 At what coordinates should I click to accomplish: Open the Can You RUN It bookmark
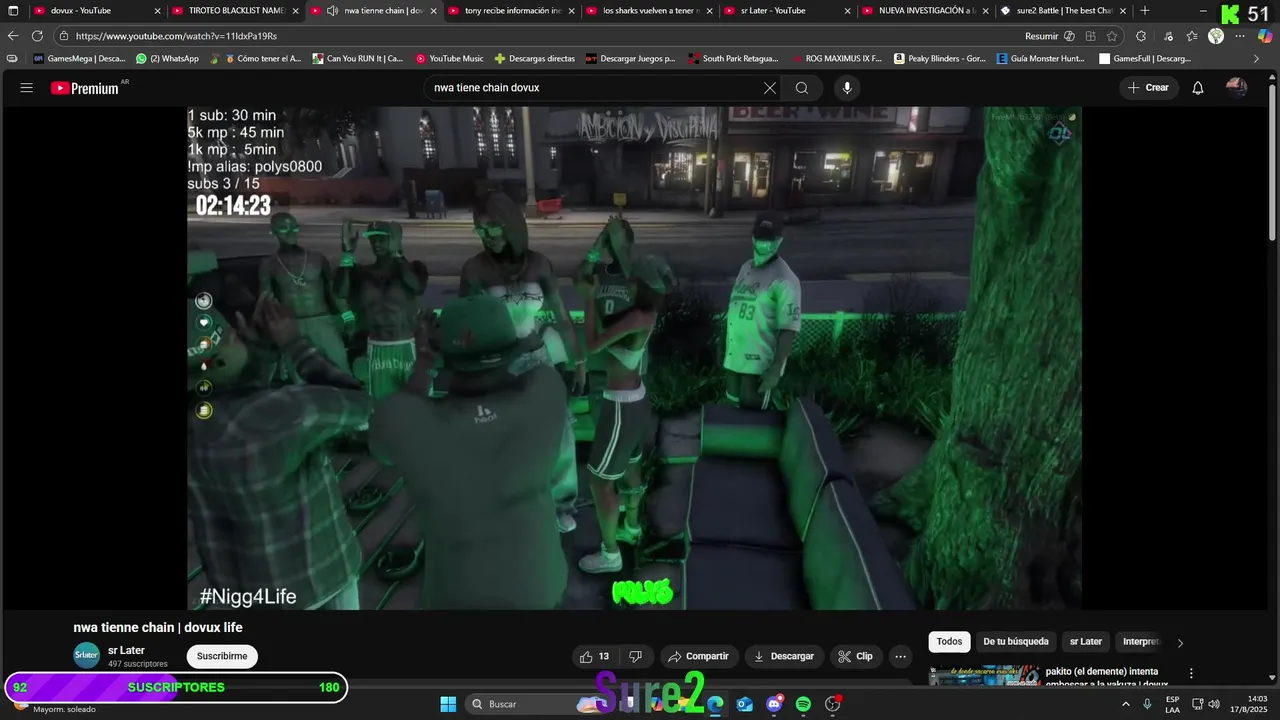(357, 59)
